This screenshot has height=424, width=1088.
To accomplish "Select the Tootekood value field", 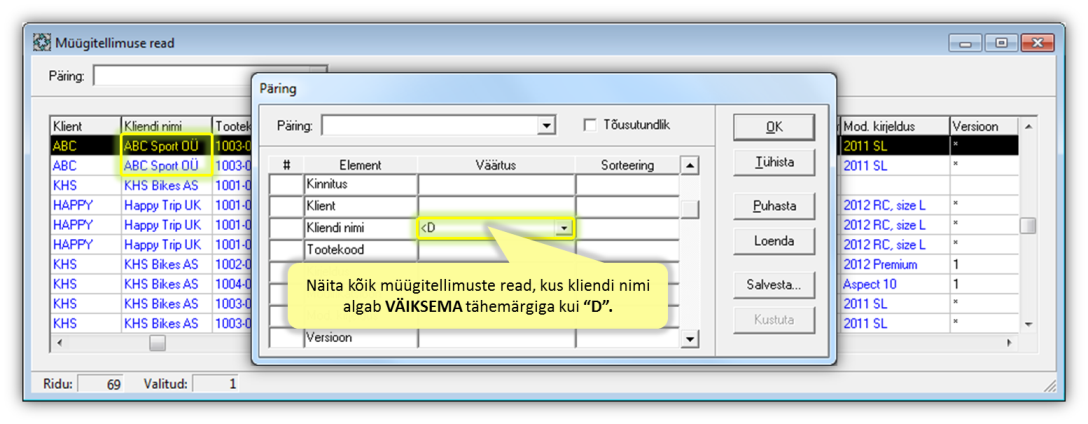I will coord(496,249).
